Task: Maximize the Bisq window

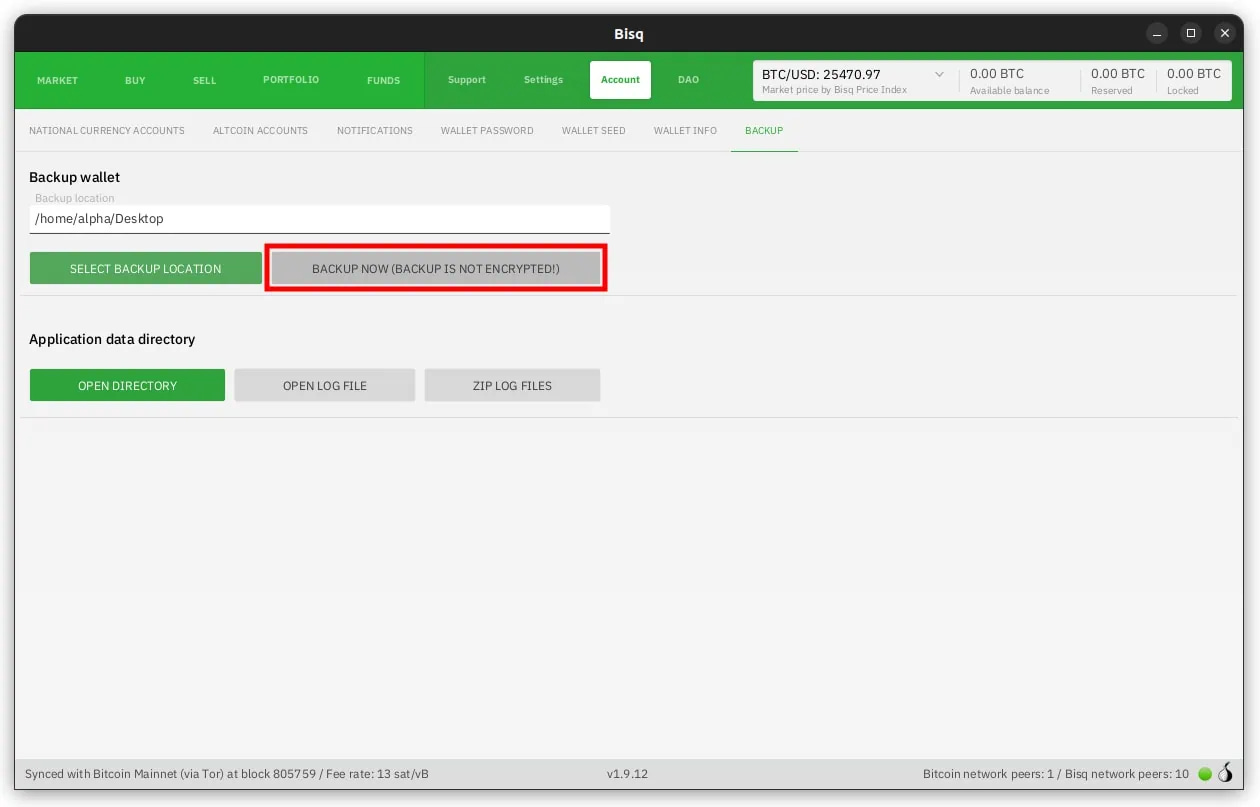Action: pyautogui.click(x=1190, y=33)
